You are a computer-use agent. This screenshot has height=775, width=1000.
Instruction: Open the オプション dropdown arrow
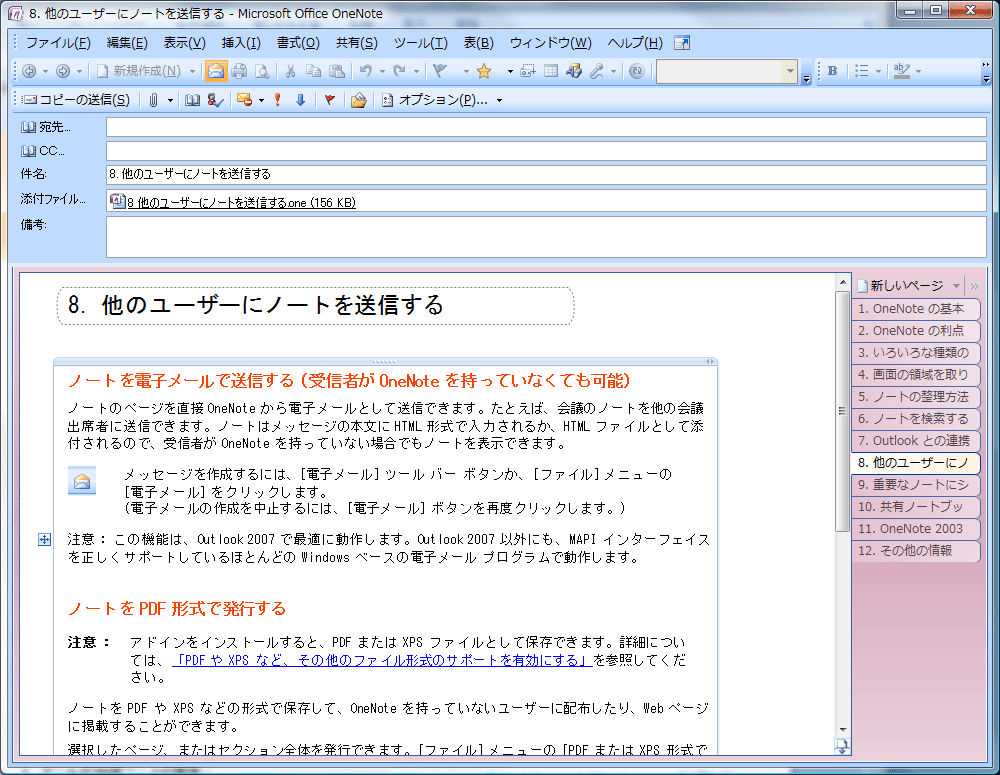(499, 100)
